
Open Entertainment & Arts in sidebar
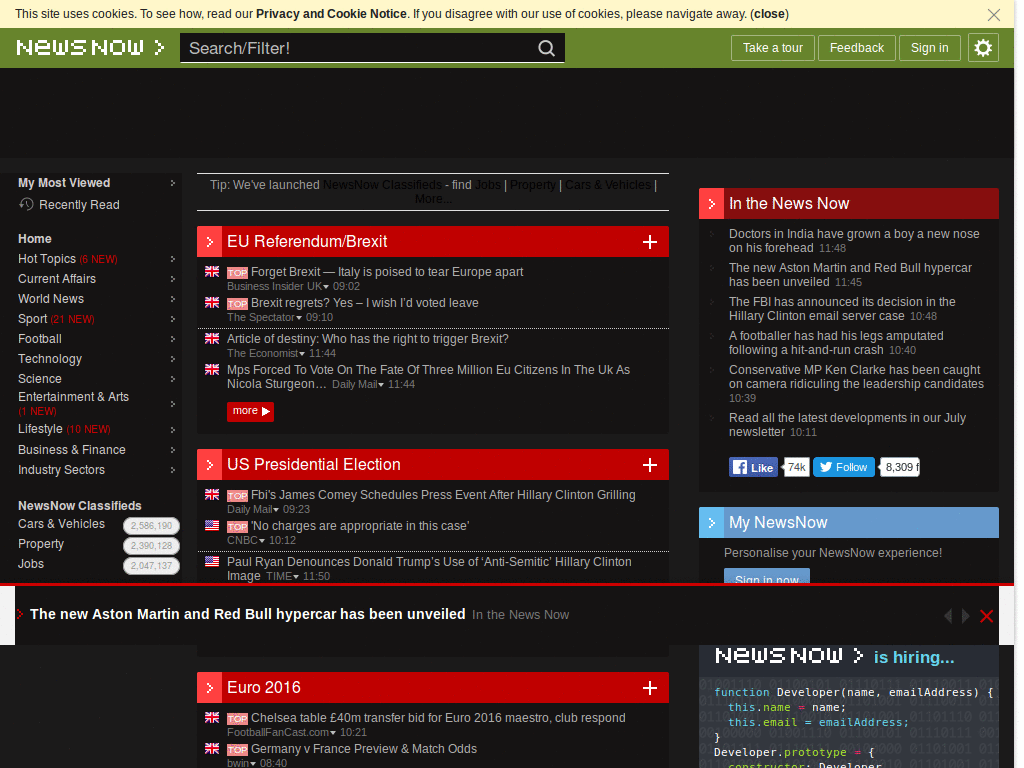click(73, 397)
